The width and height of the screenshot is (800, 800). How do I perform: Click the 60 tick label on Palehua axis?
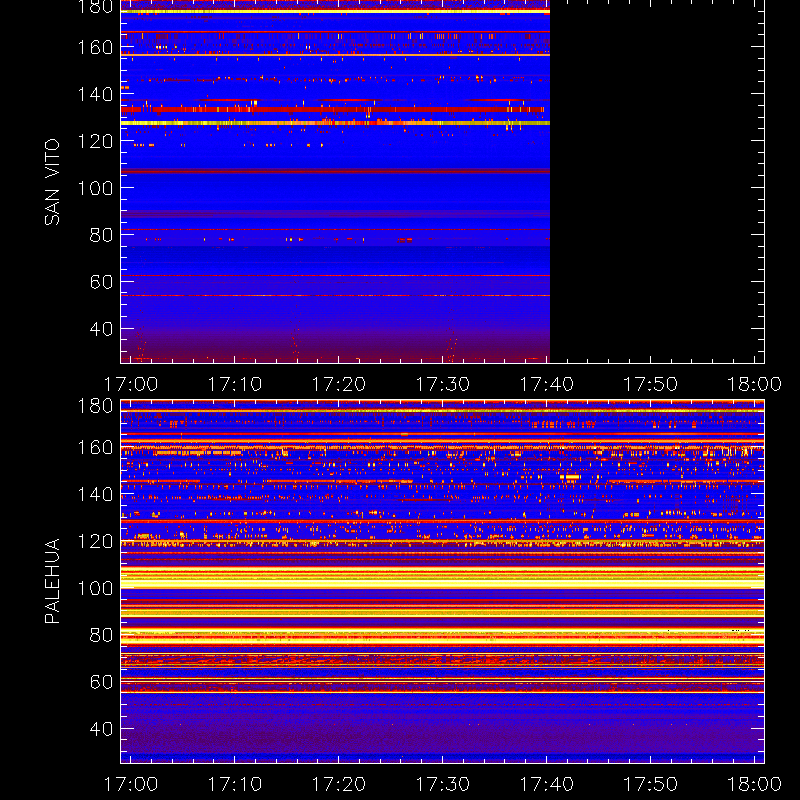click(101, 682)
